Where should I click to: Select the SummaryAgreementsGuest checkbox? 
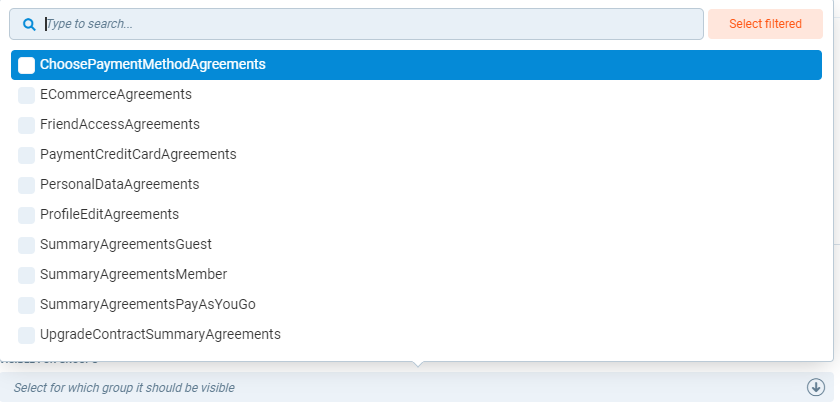pos(27,245)
